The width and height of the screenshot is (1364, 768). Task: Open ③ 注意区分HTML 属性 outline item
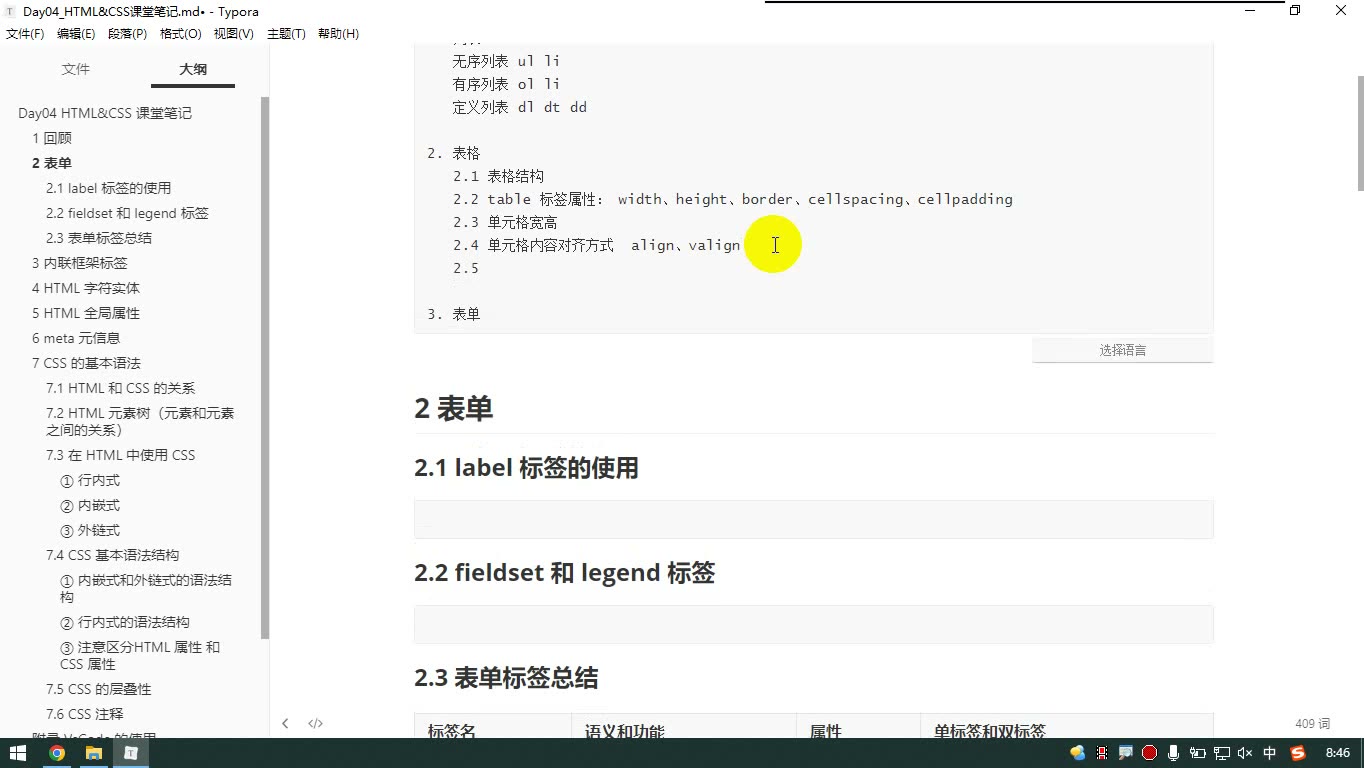140,655
